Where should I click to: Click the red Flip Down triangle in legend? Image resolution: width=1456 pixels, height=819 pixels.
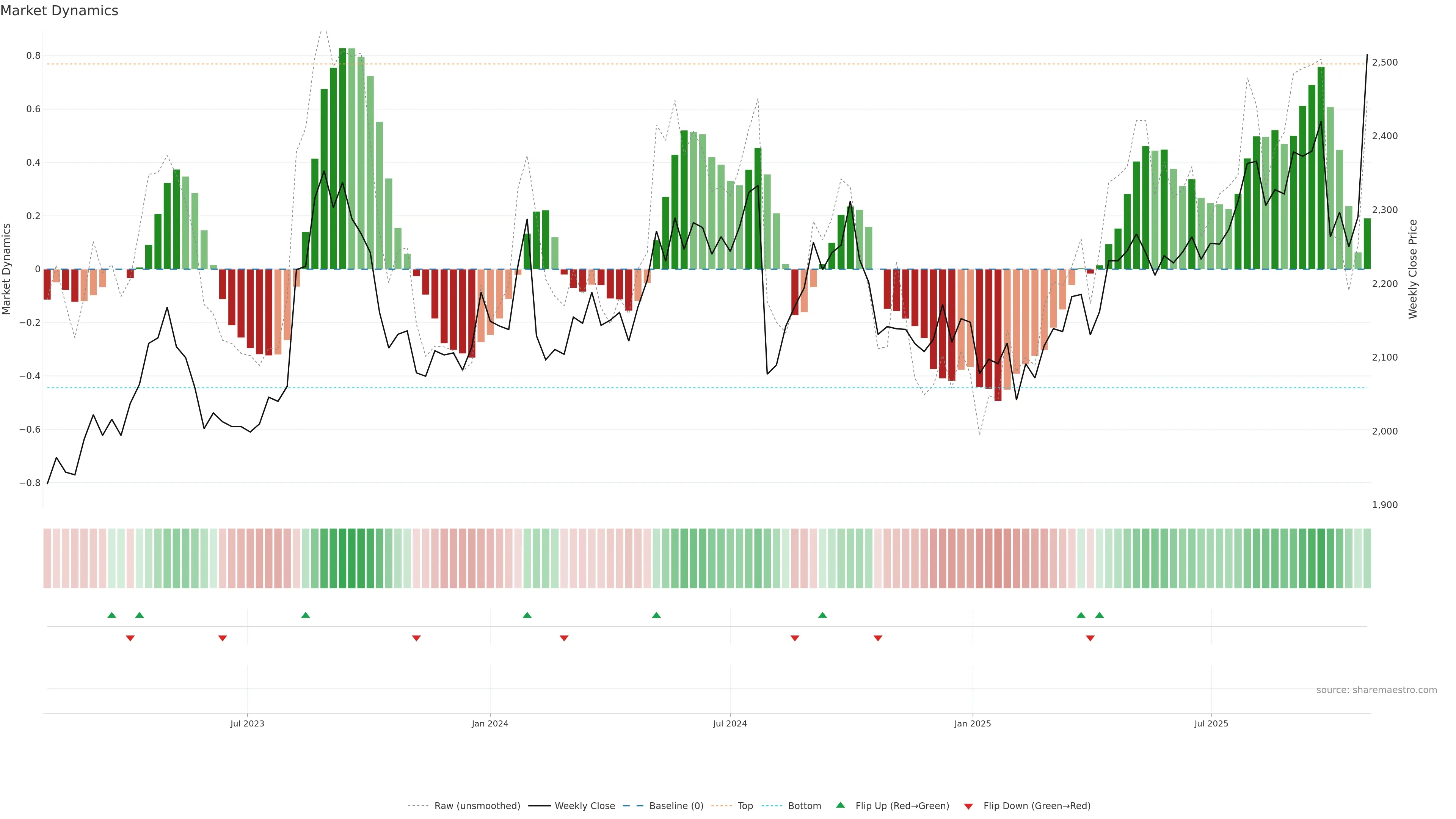[968, 806]
